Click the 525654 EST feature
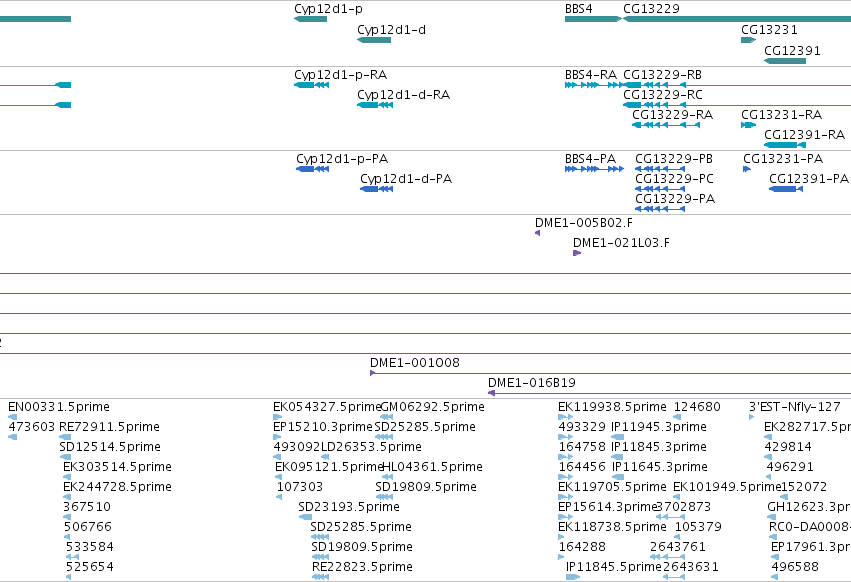The height and width of the screenshot is (582, 851). [68, 577]
